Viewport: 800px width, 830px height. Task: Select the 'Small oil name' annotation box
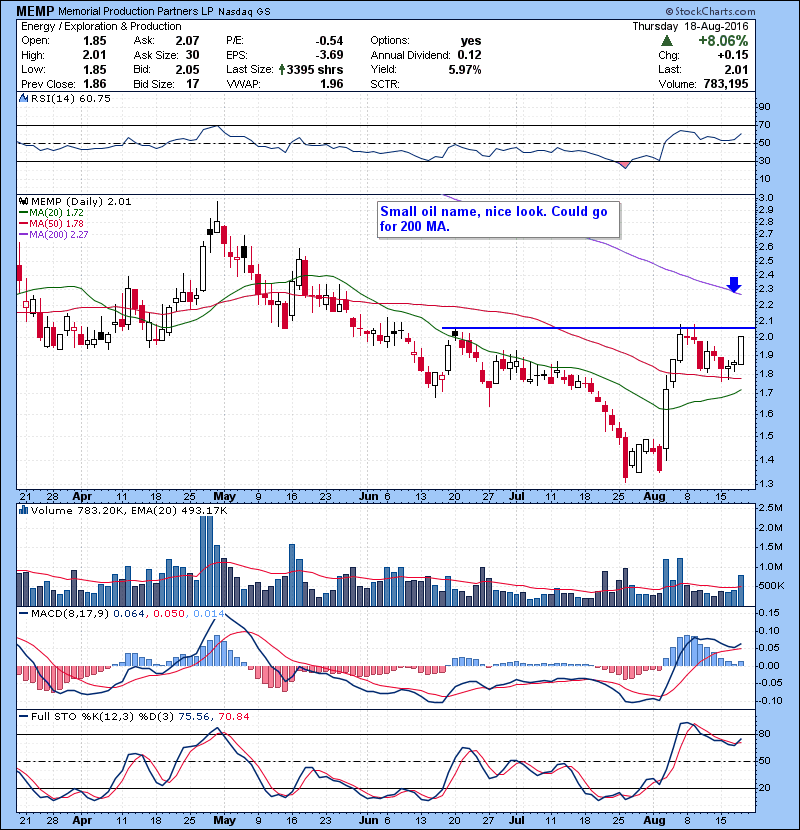[x=497, y=219]
